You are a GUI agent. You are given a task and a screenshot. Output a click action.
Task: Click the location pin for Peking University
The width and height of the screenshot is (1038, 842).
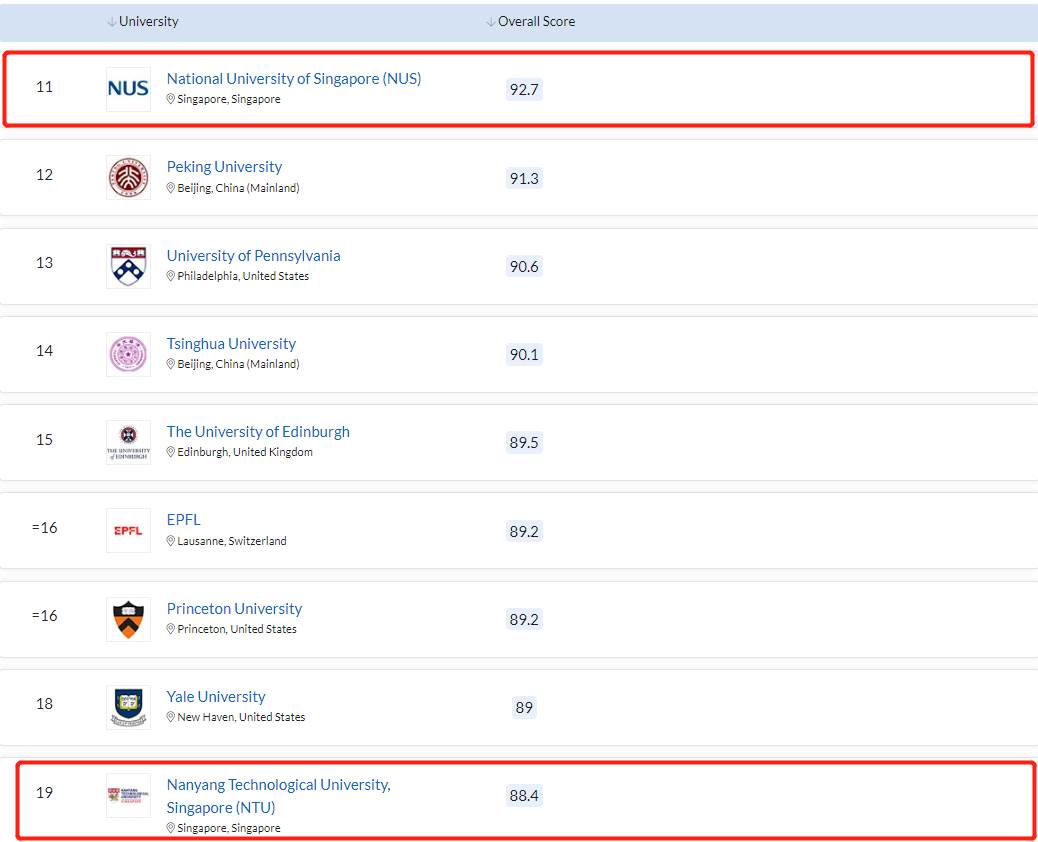coord(170,187)
